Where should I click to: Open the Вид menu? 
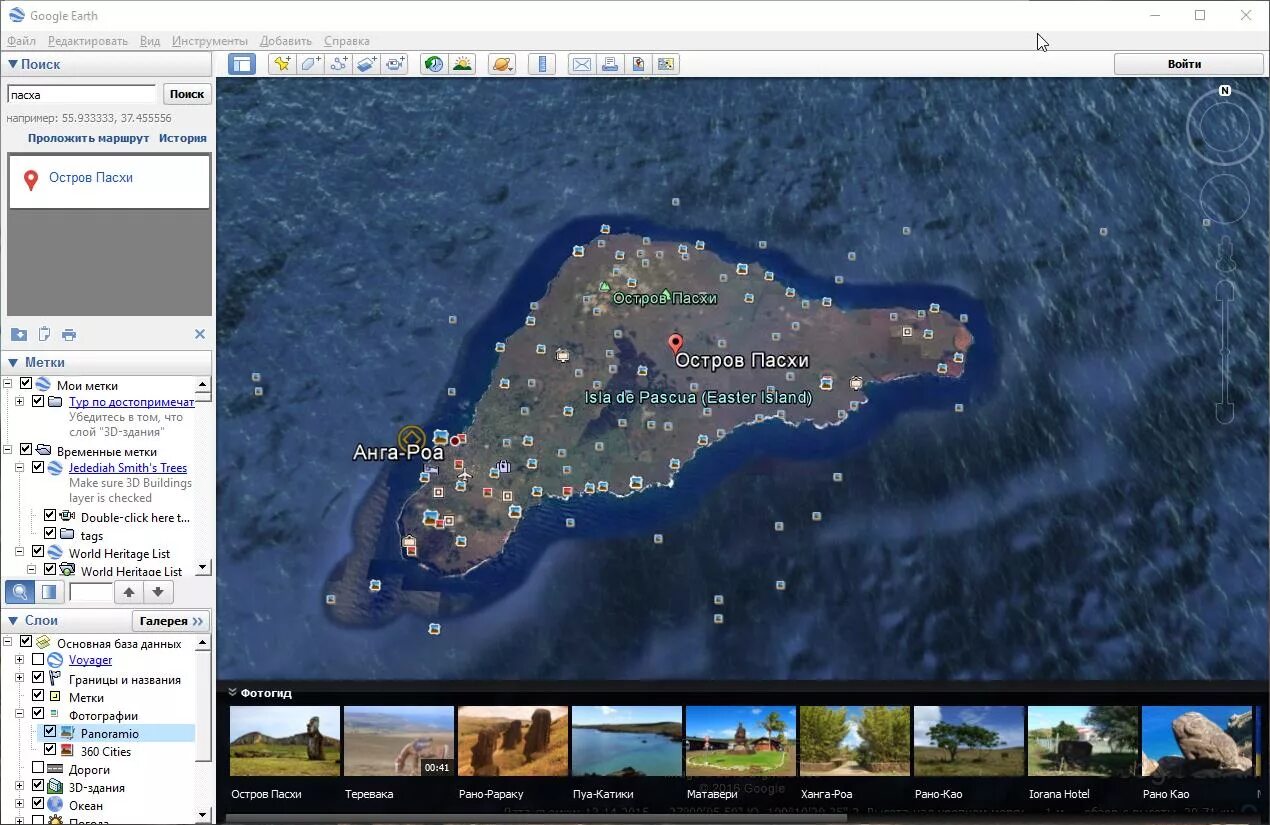click(150, 41)
